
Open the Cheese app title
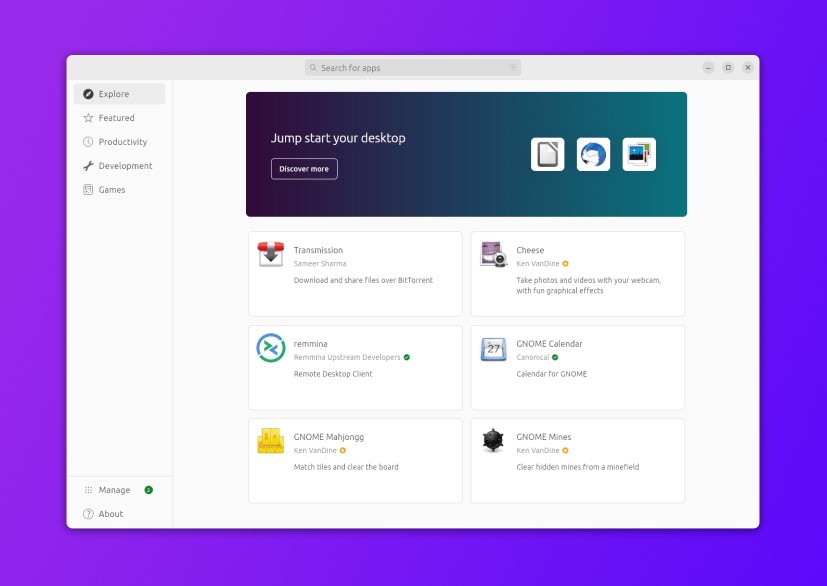530,250
